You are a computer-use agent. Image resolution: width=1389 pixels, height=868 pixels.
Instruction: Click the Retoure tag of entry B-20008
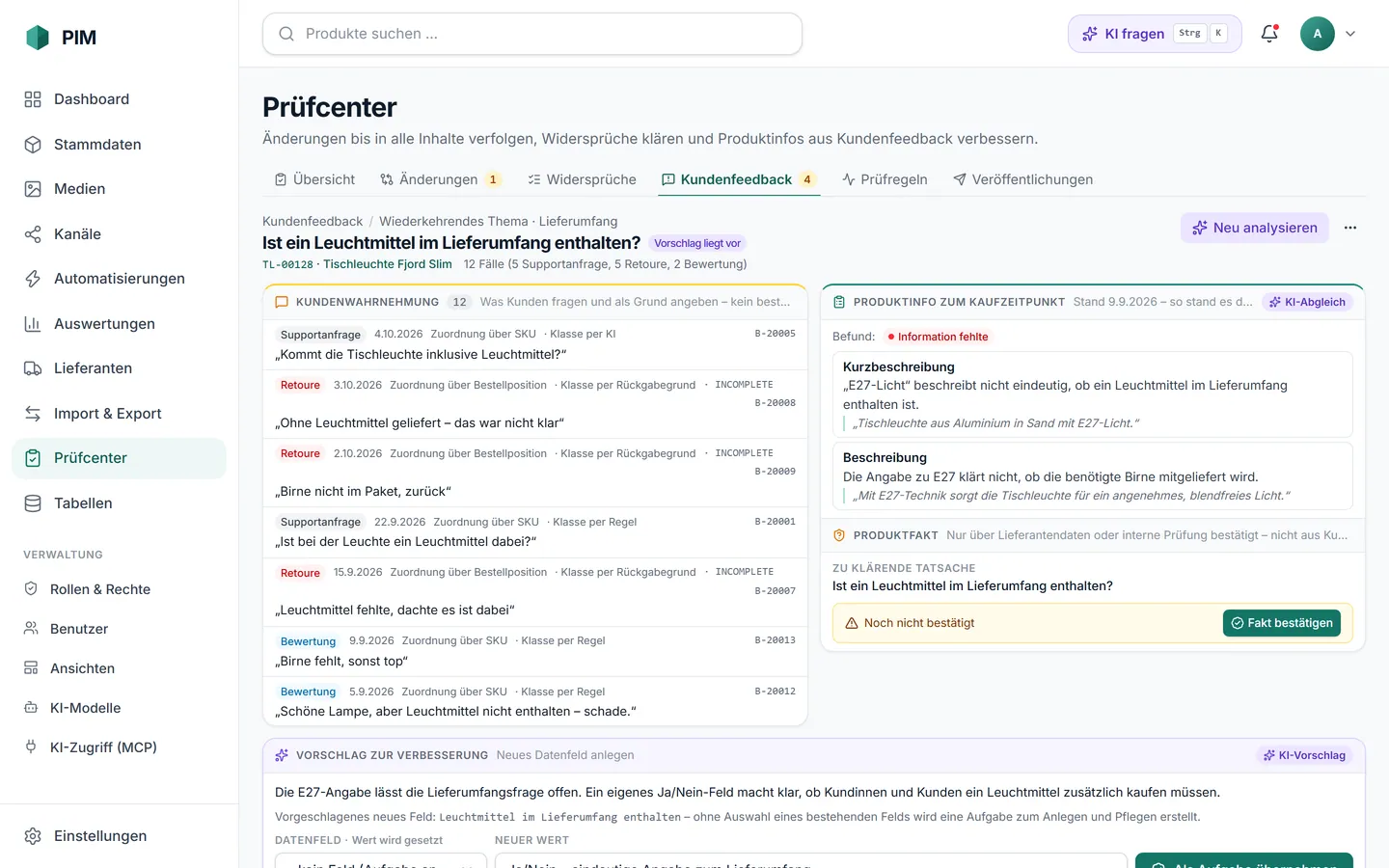300,385
